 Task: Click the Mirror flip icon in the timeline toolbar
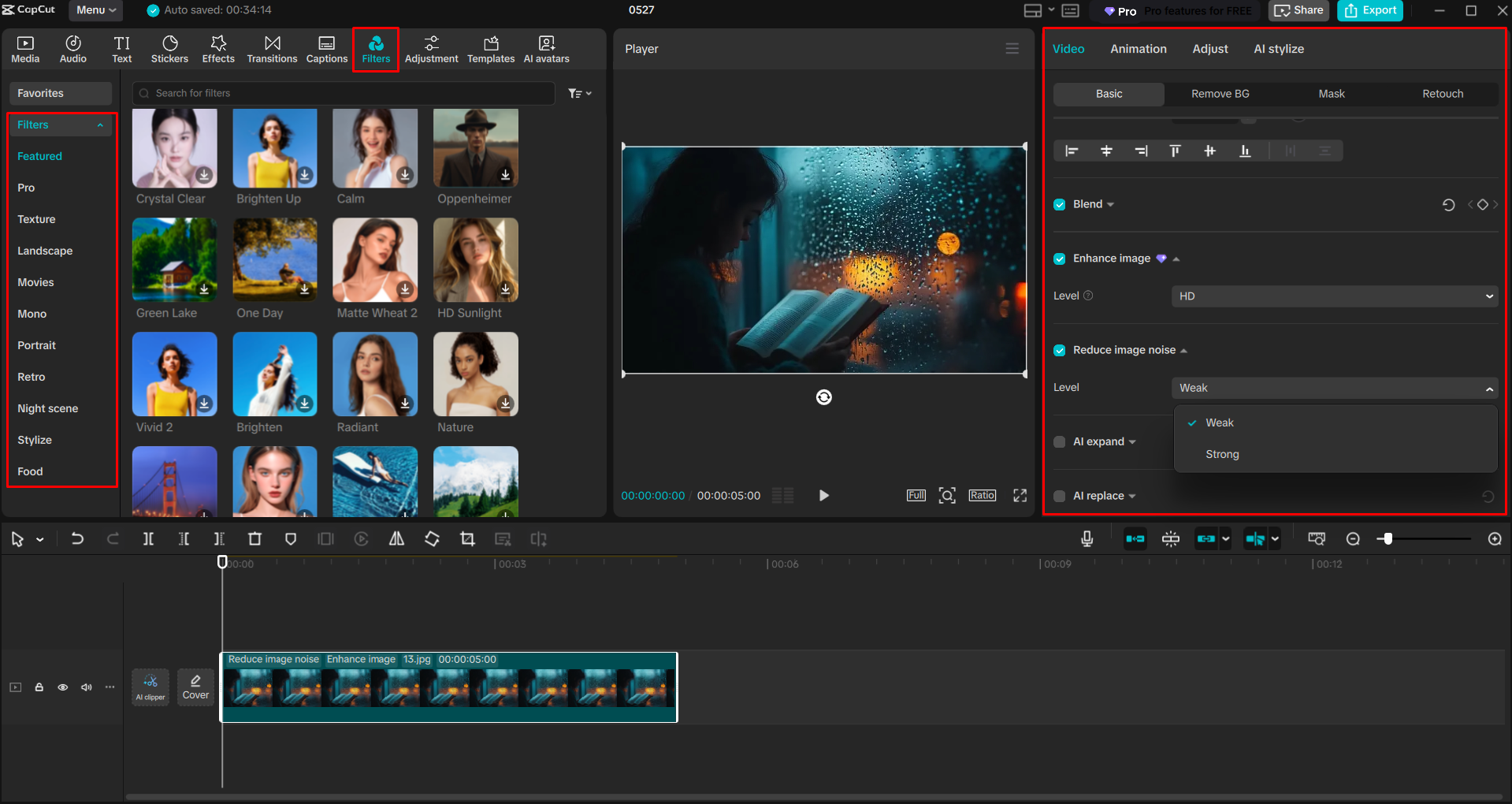coord(396,538)
